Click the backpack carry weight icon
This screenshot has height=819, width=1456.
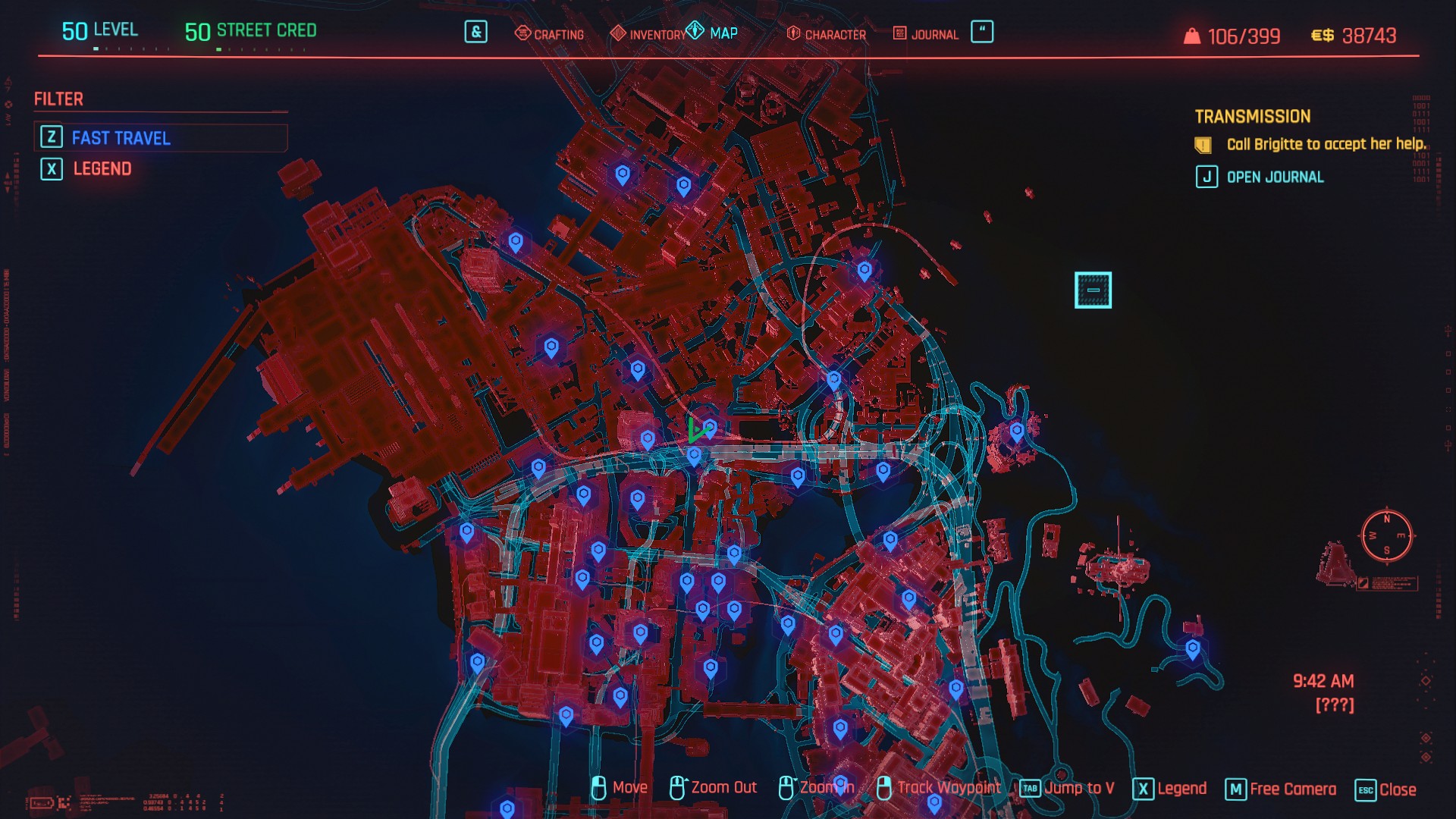1192,36
